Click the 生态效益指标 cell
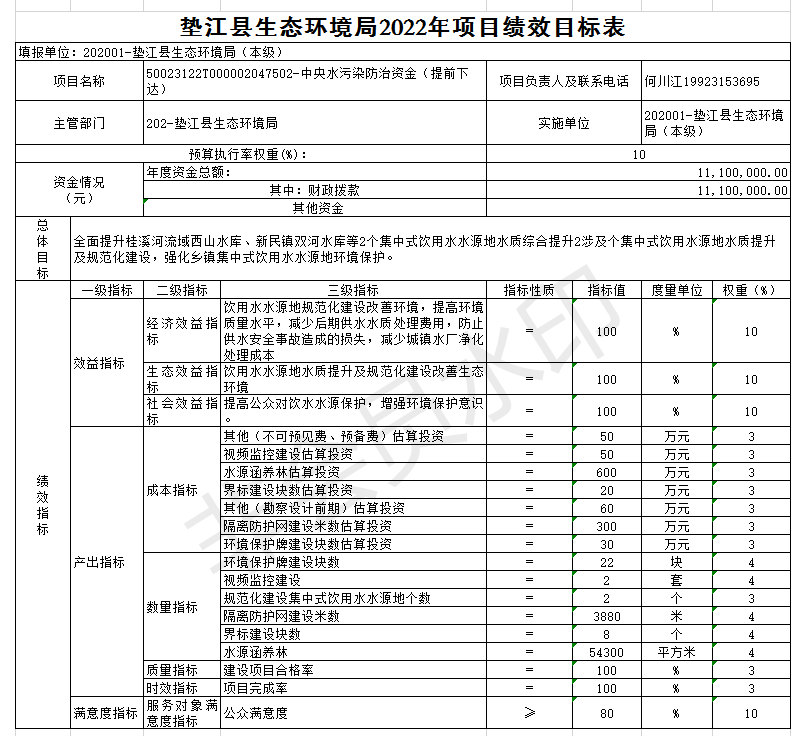806x736 pixels. tap(182, 379)
